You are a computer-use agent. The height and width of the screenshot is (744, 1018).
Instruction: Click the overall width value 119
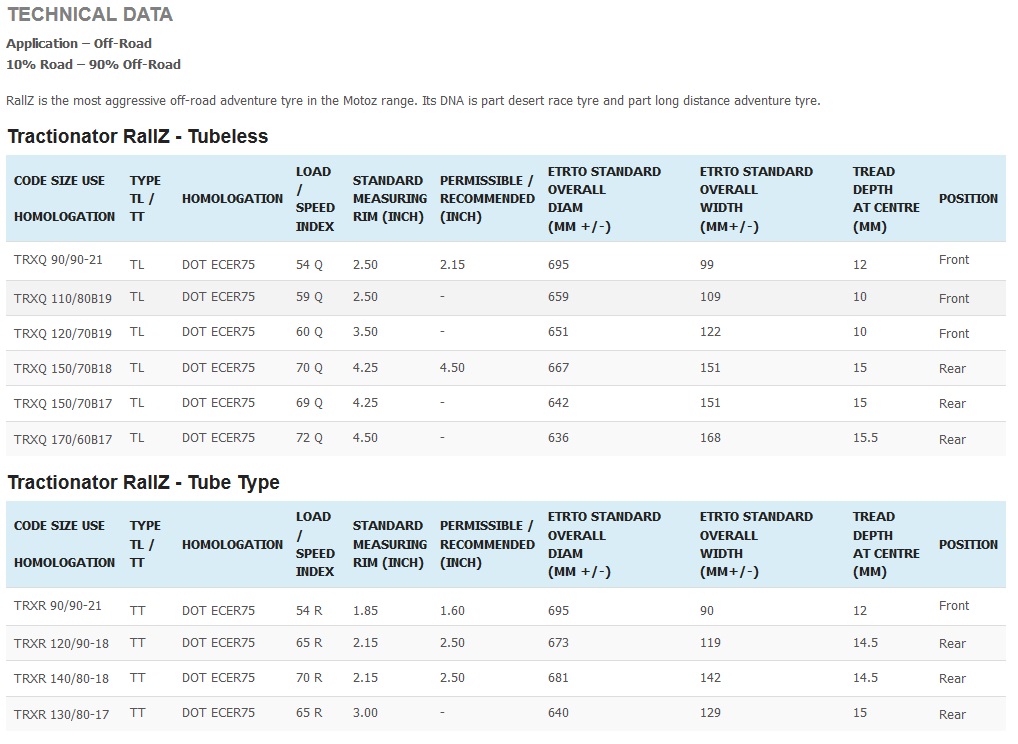(710, 643)
